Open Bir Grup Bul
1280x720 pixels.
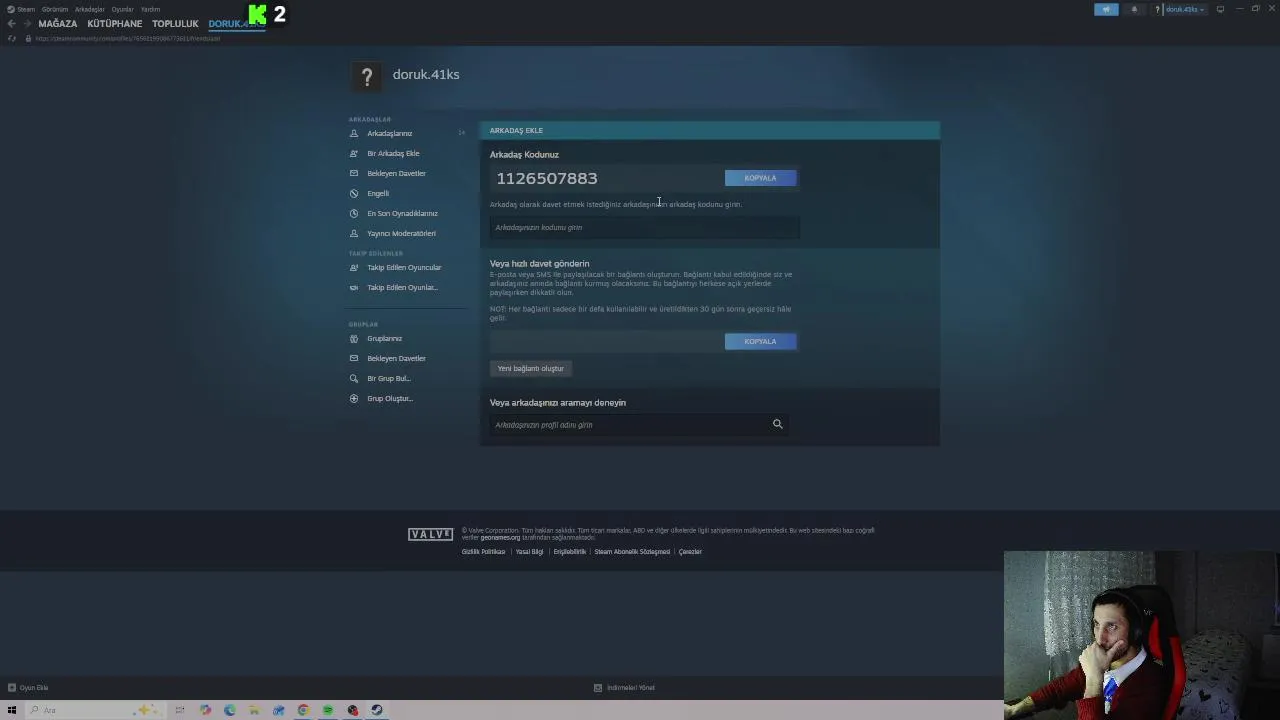(389, 378)
